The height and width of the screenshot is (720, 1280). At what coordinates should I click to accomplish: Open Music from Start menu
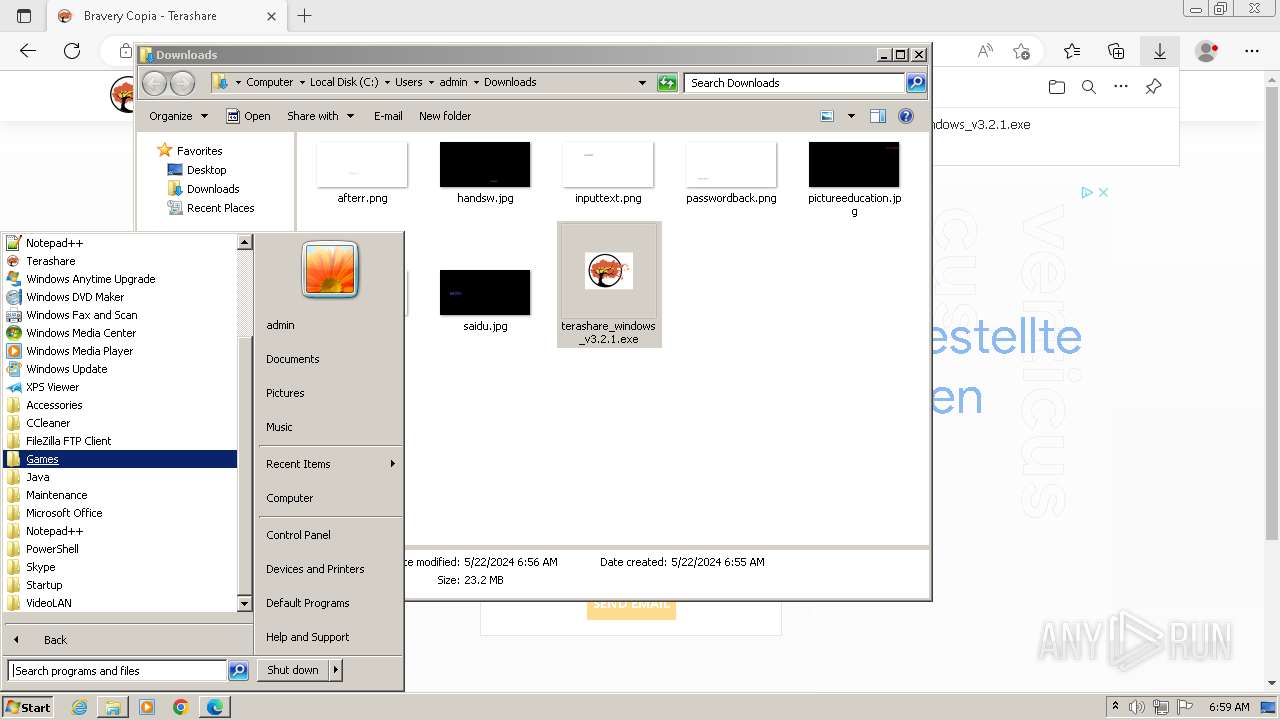(x=279, y=427)
